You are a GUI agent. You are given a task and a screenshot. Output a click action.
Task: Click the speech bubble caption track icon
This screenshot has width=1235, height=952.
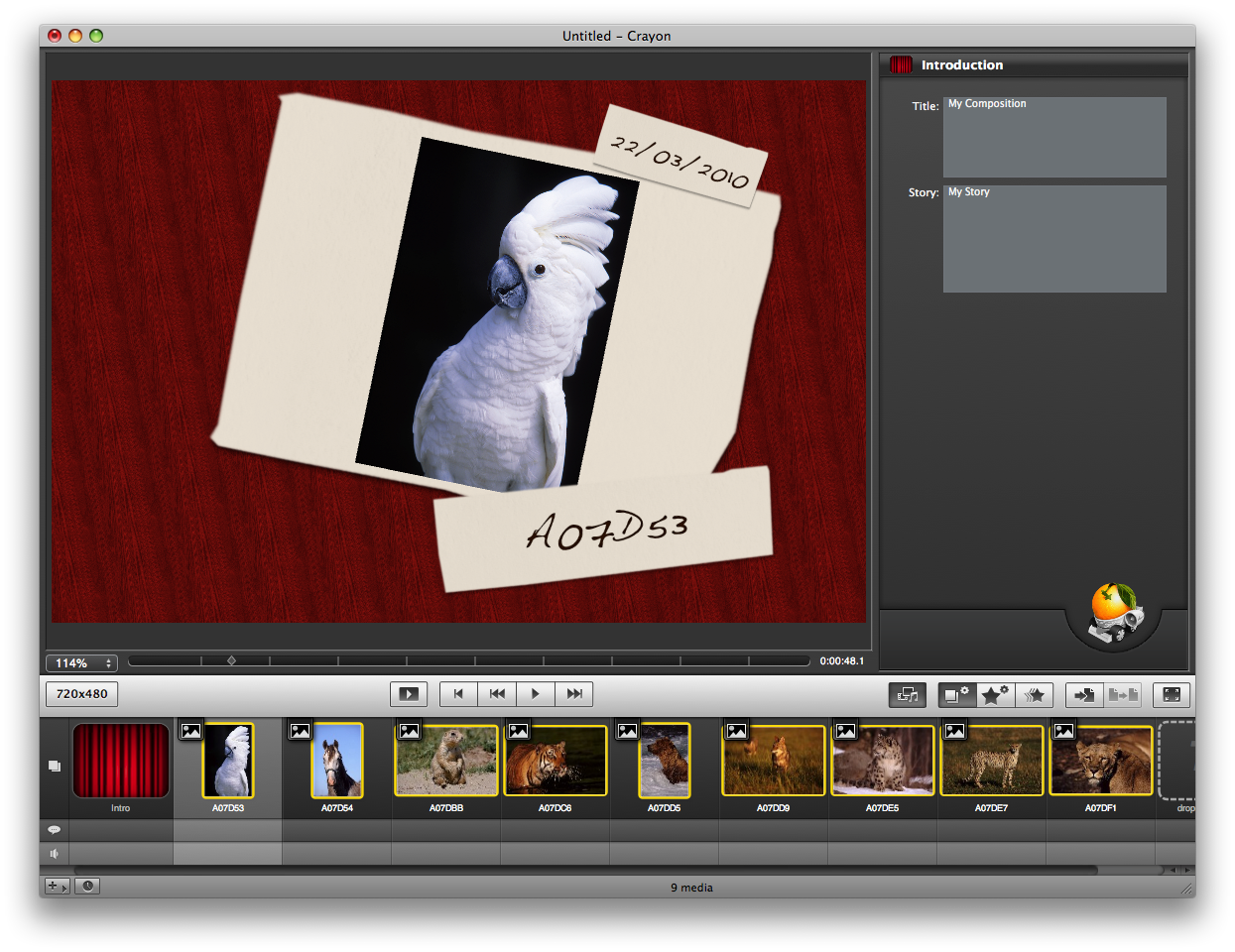(55, 829)
